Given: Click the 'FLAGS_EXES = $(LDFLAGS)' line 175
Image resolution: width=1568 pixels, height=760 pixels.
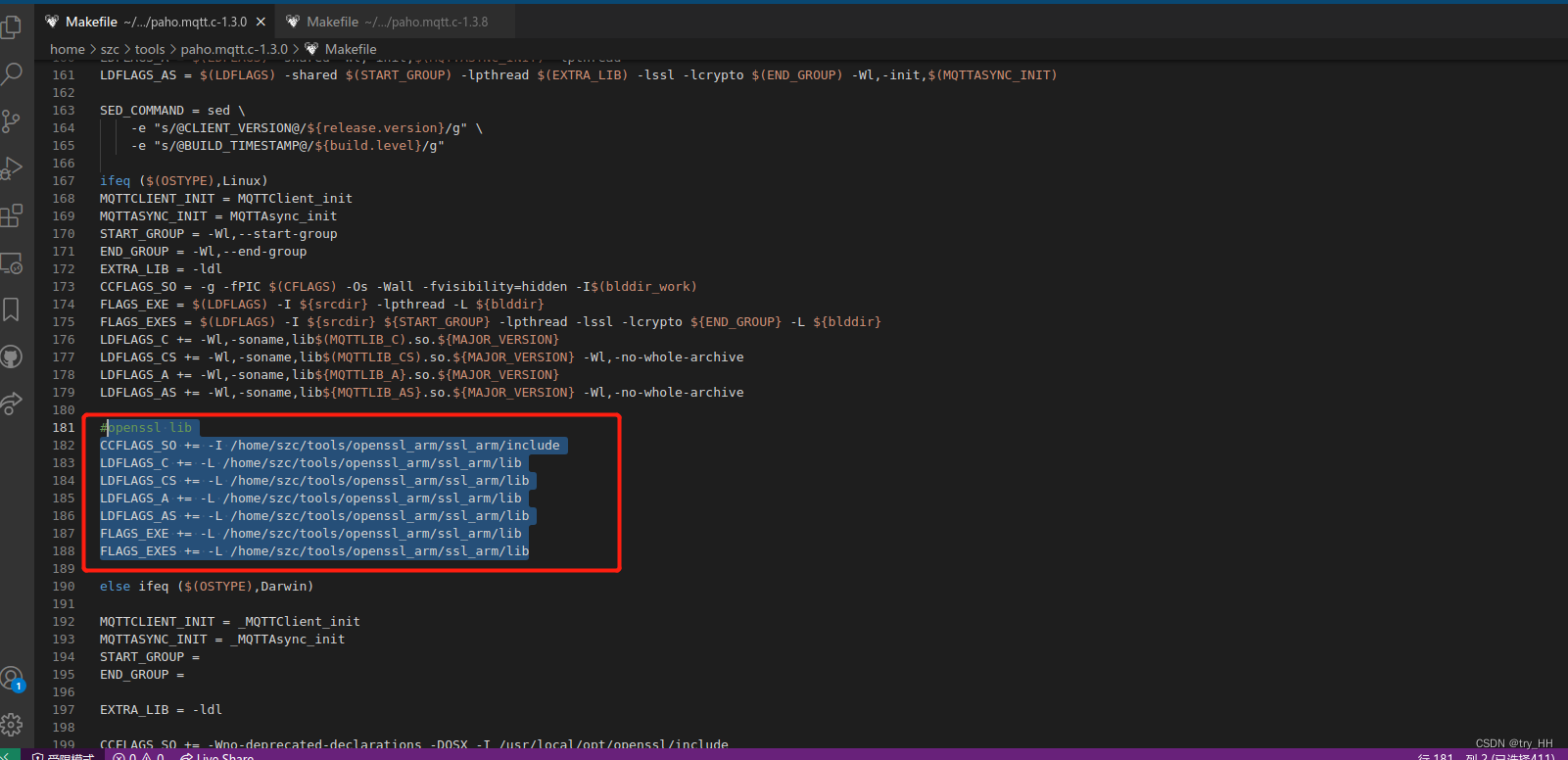Looking at the screenshot, I should pos(491,321).
